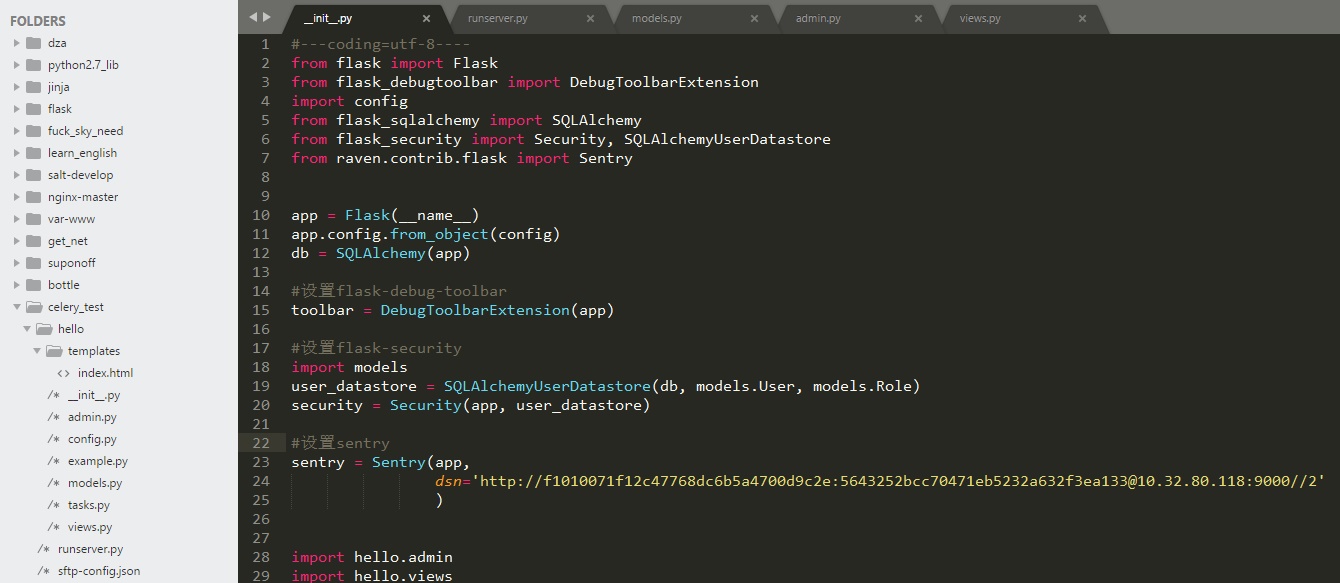The image size is (1340, 583).
Task: Collapse the templates folder arrow
Action: click(37, 351)
